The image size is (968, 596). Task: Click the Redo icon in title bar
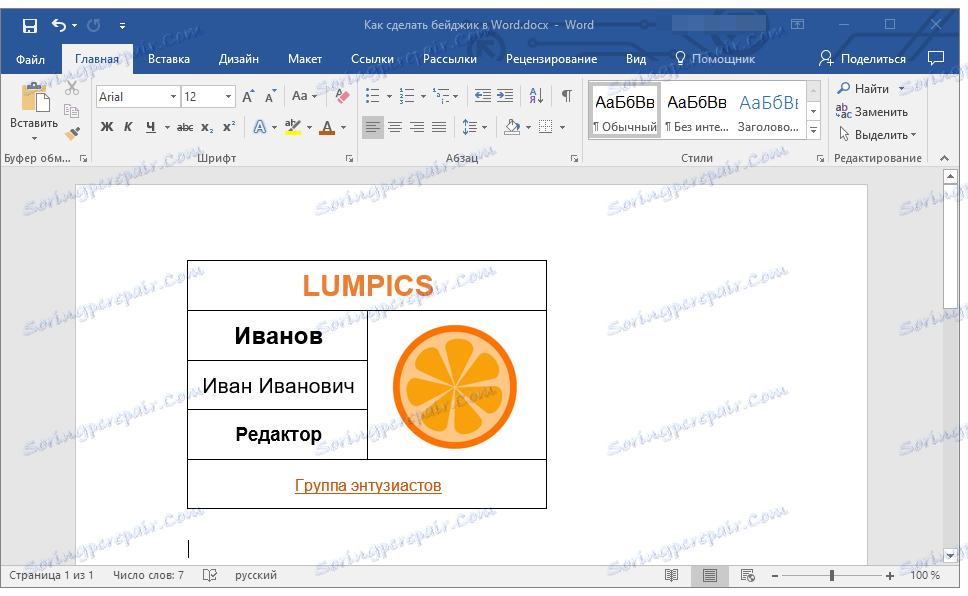(94, 25)
